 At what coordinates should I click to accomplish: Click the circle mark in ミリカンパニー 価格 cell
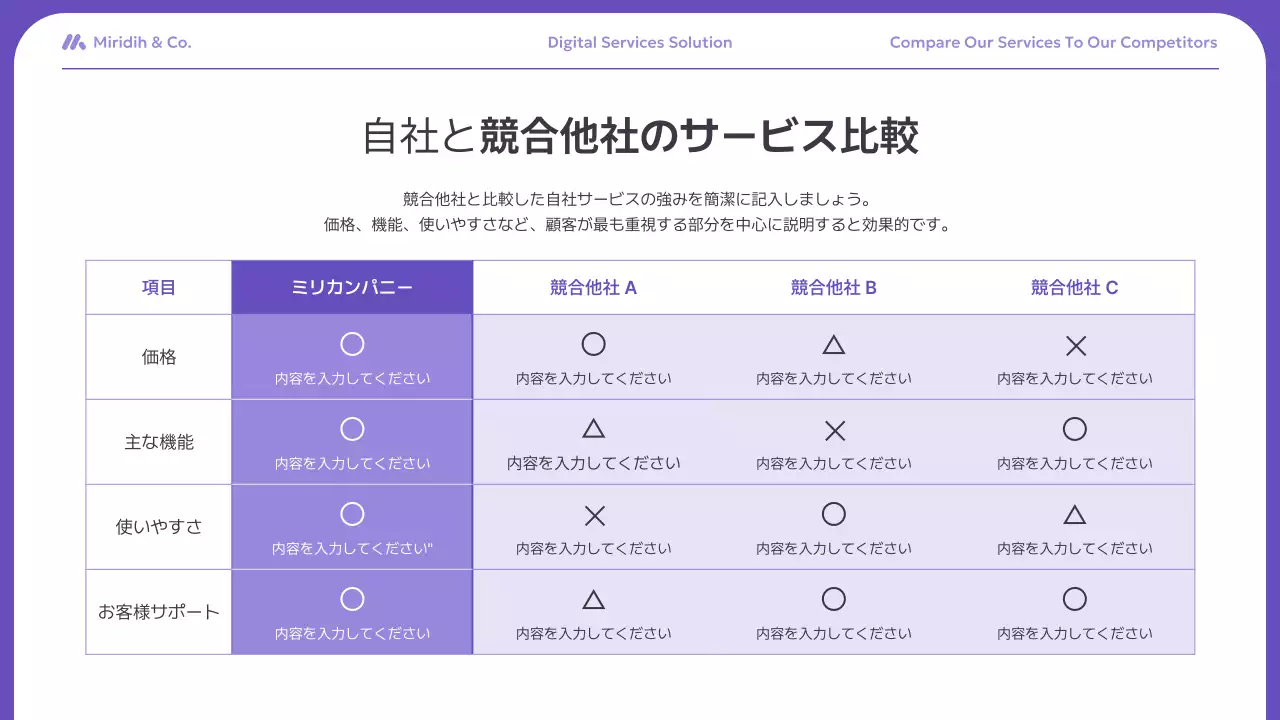[352, 343]
